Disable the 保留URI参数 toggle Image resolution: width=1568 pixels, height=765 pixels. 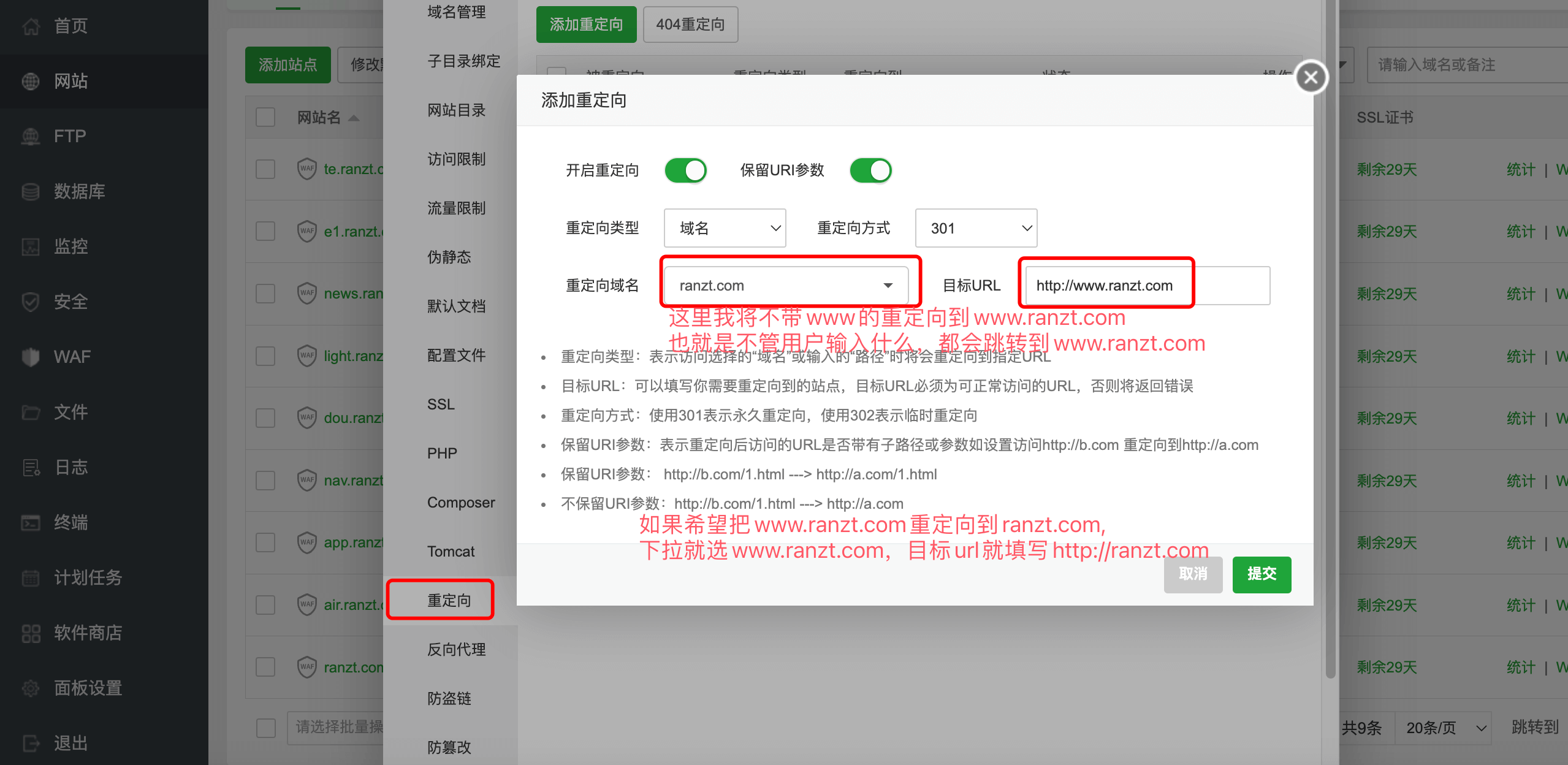[870, 170]
